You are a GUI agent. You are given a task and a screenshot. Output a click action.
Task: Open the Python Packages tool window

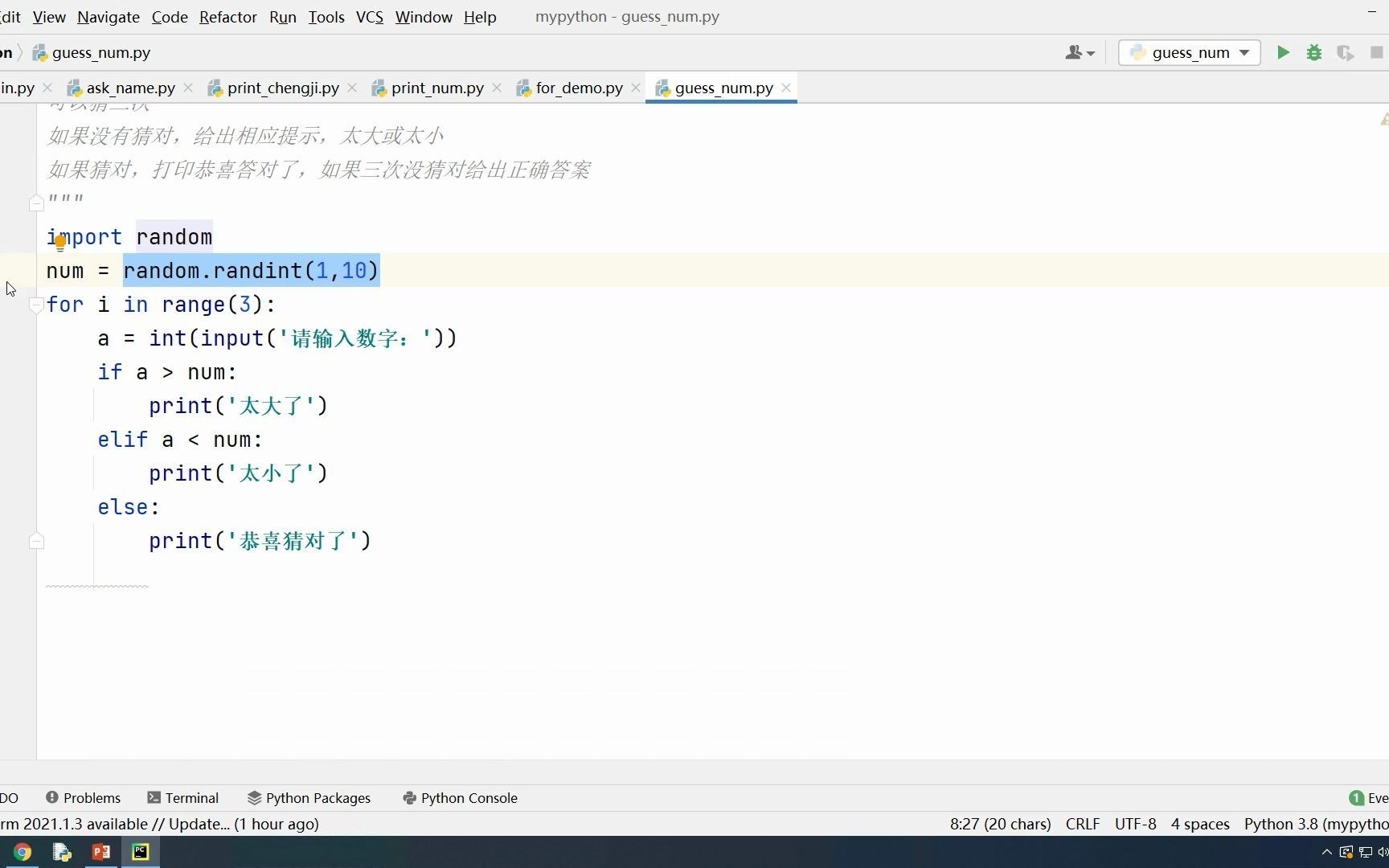tap(309, 798)
